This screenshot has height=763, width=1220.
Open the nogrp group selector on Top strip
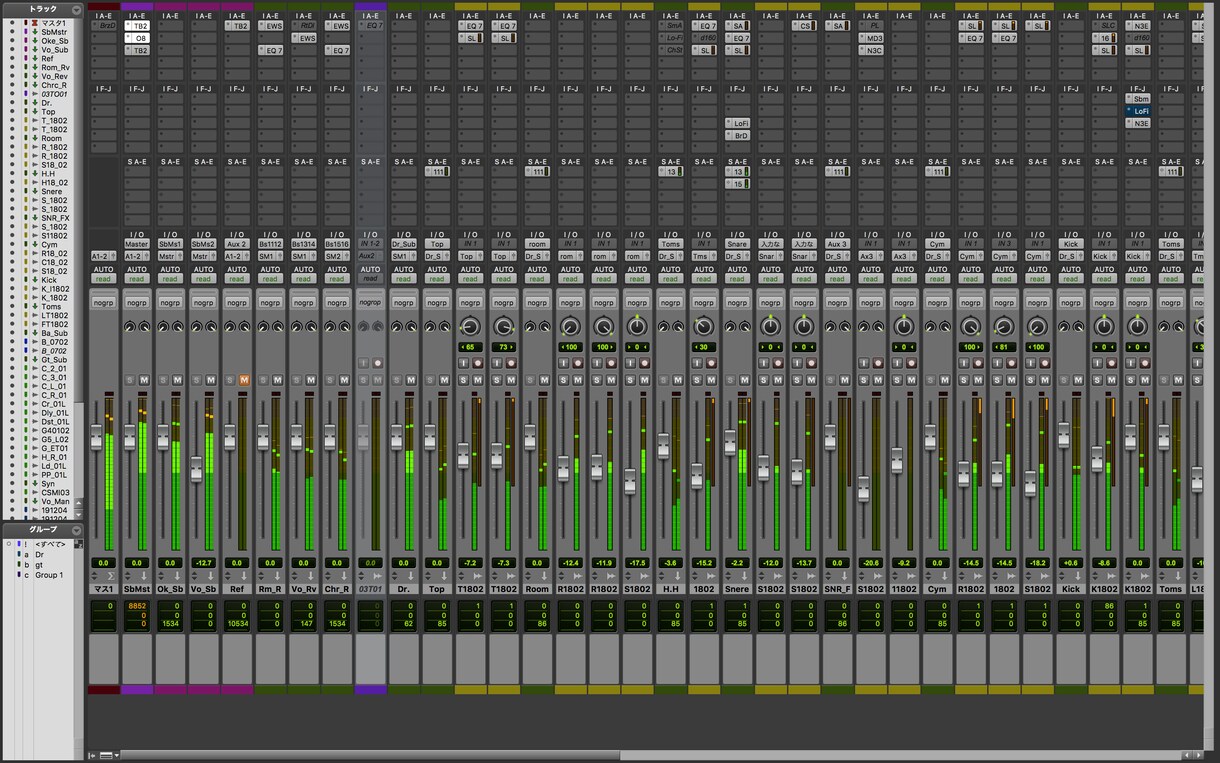click(x=437, y=302)
